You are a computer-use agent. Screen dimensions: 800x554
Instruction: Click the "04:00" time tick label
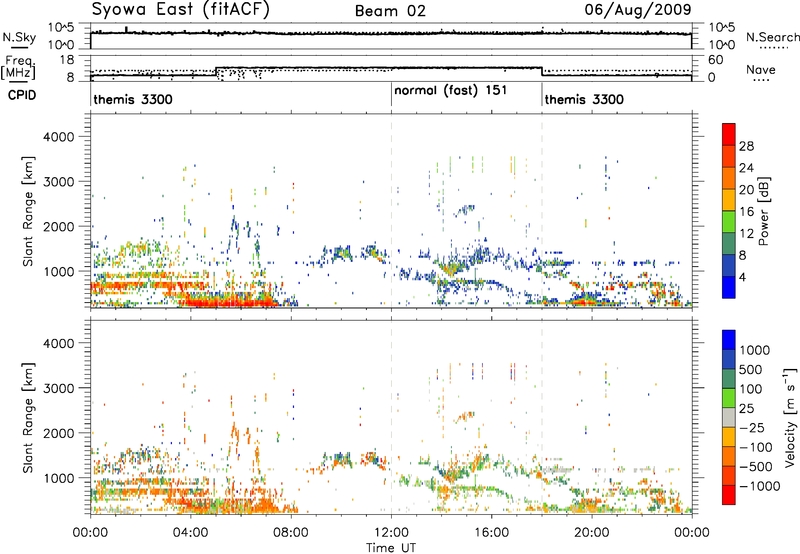point(190,533)
